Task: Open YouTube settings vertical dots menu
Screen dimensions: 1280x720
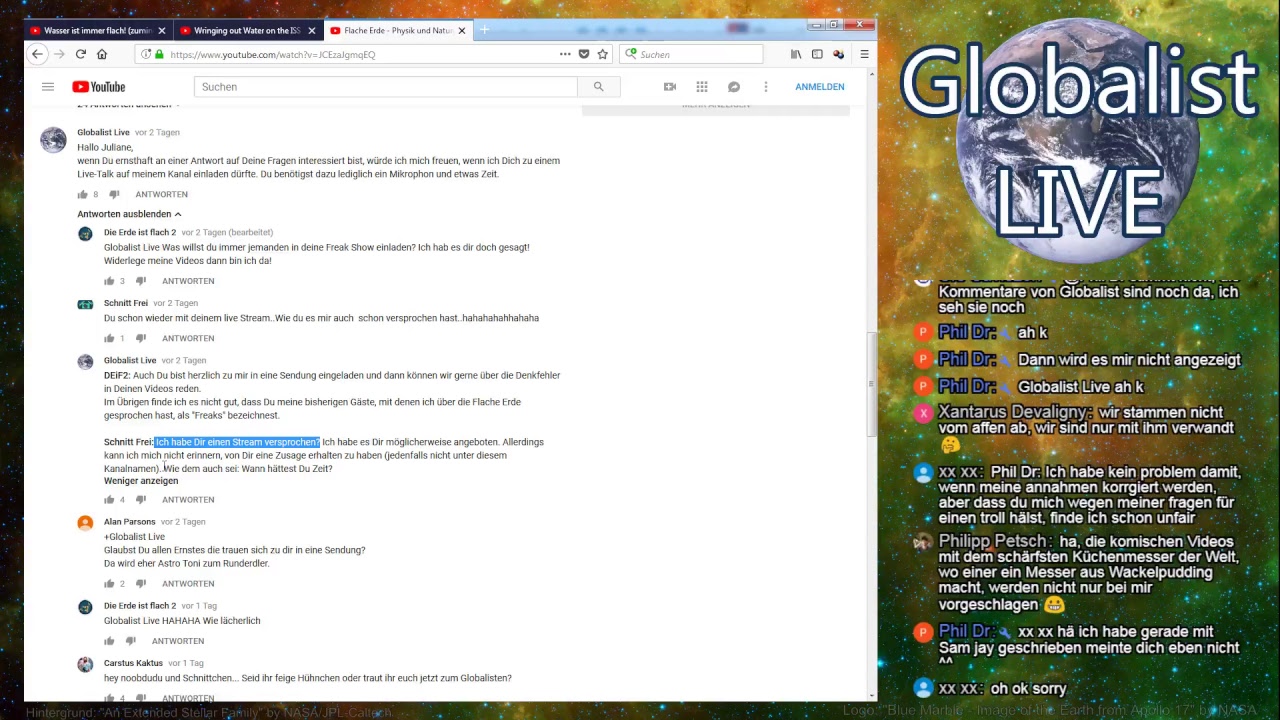Action: click(766, 87)
